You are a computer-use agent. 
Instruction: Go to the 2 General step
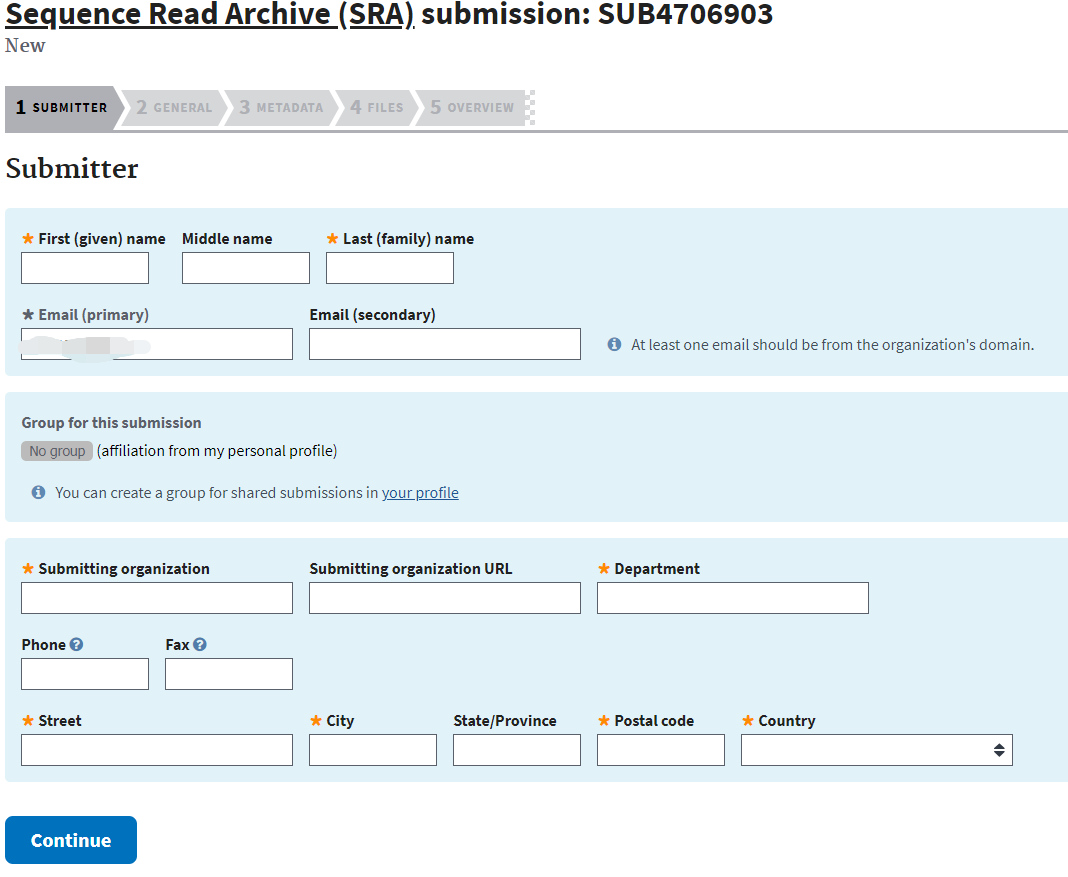[x=174, y=108]
